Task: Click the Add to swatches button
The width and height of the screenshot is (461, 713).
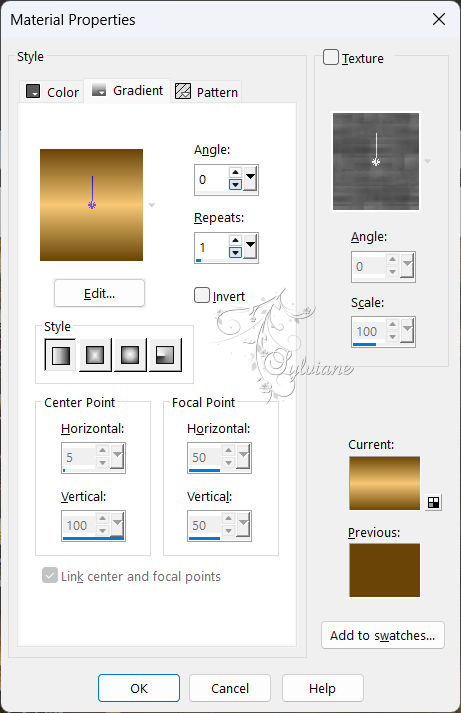Action: tap(383, 635)
